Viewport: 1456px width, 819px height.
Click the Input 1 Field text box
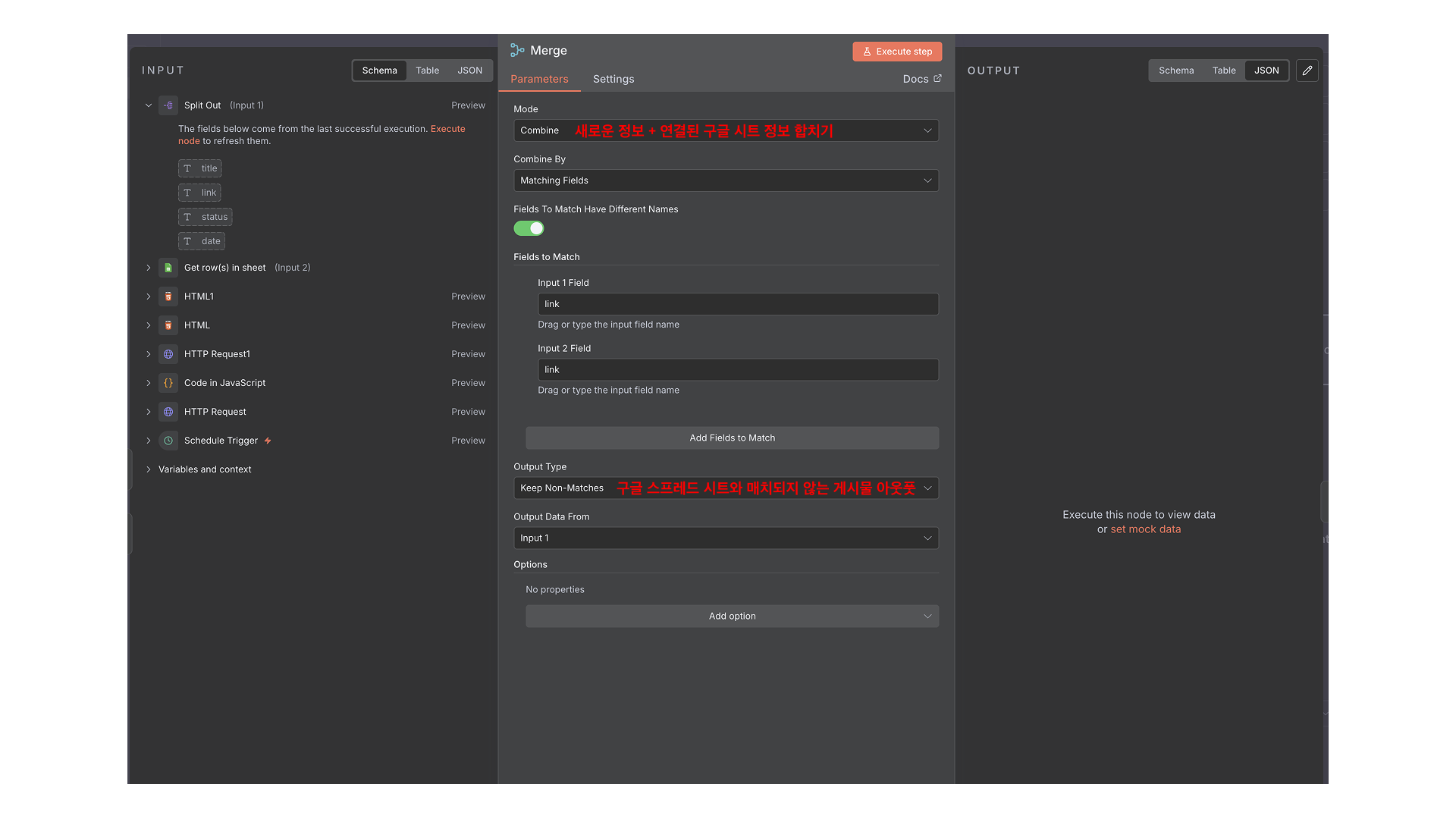point(737,304)
